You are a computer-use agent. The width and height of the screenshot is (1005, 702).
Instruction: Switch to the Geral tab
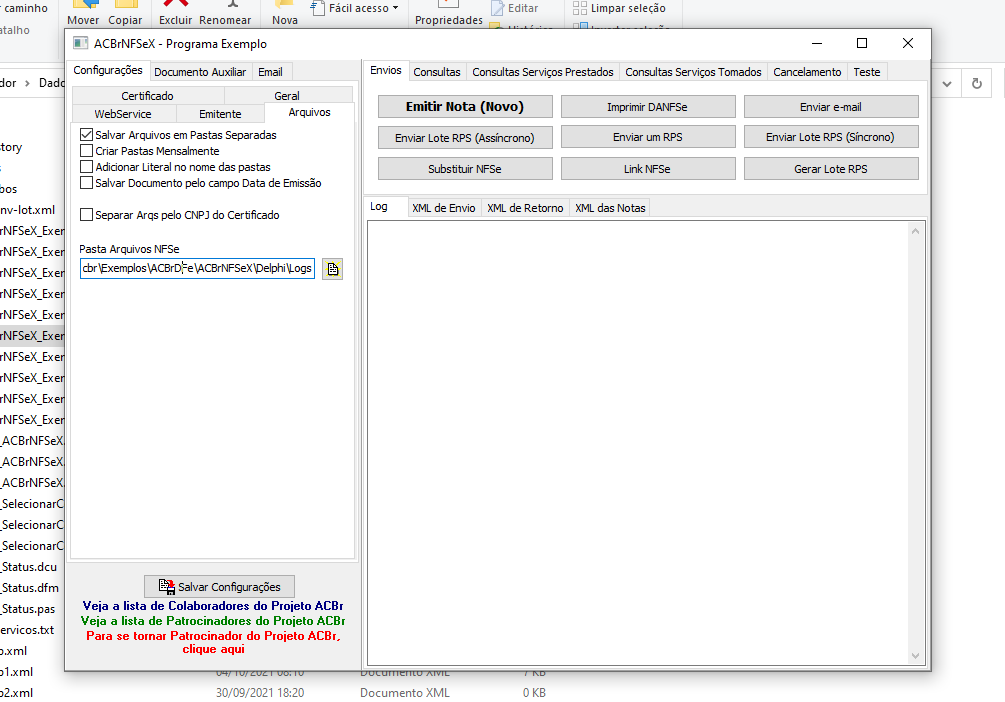pos(287,96)
